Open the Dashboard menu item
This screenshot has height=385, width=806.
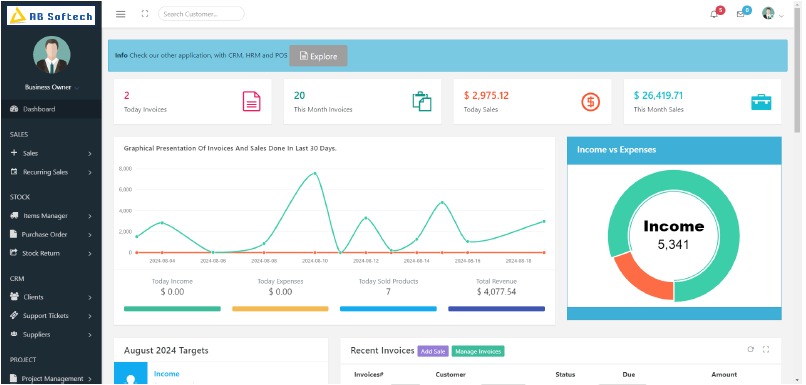pos(51,109)
